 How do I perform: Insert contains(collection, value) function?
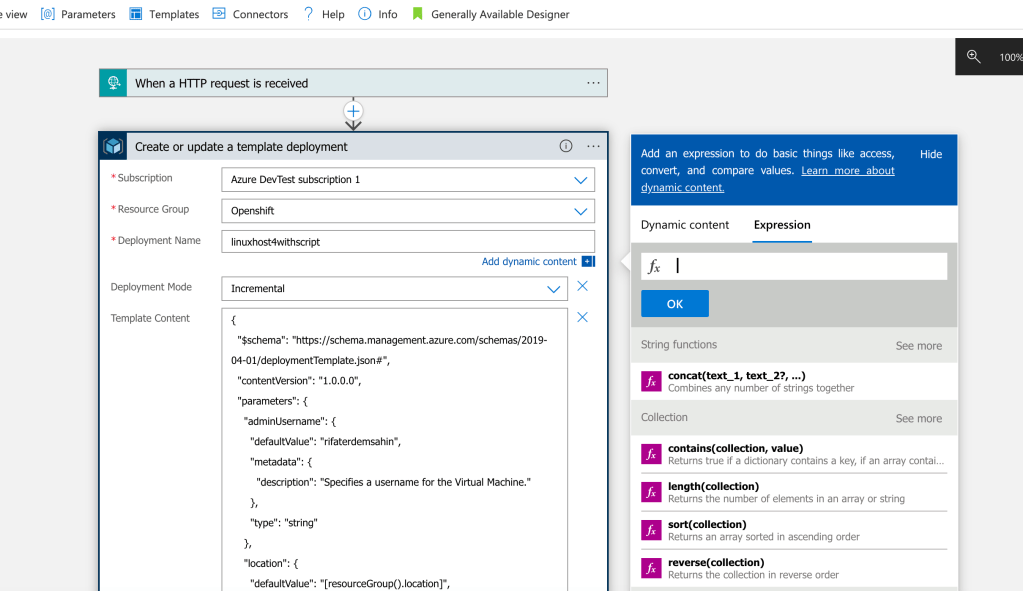(x=794, y=454)
